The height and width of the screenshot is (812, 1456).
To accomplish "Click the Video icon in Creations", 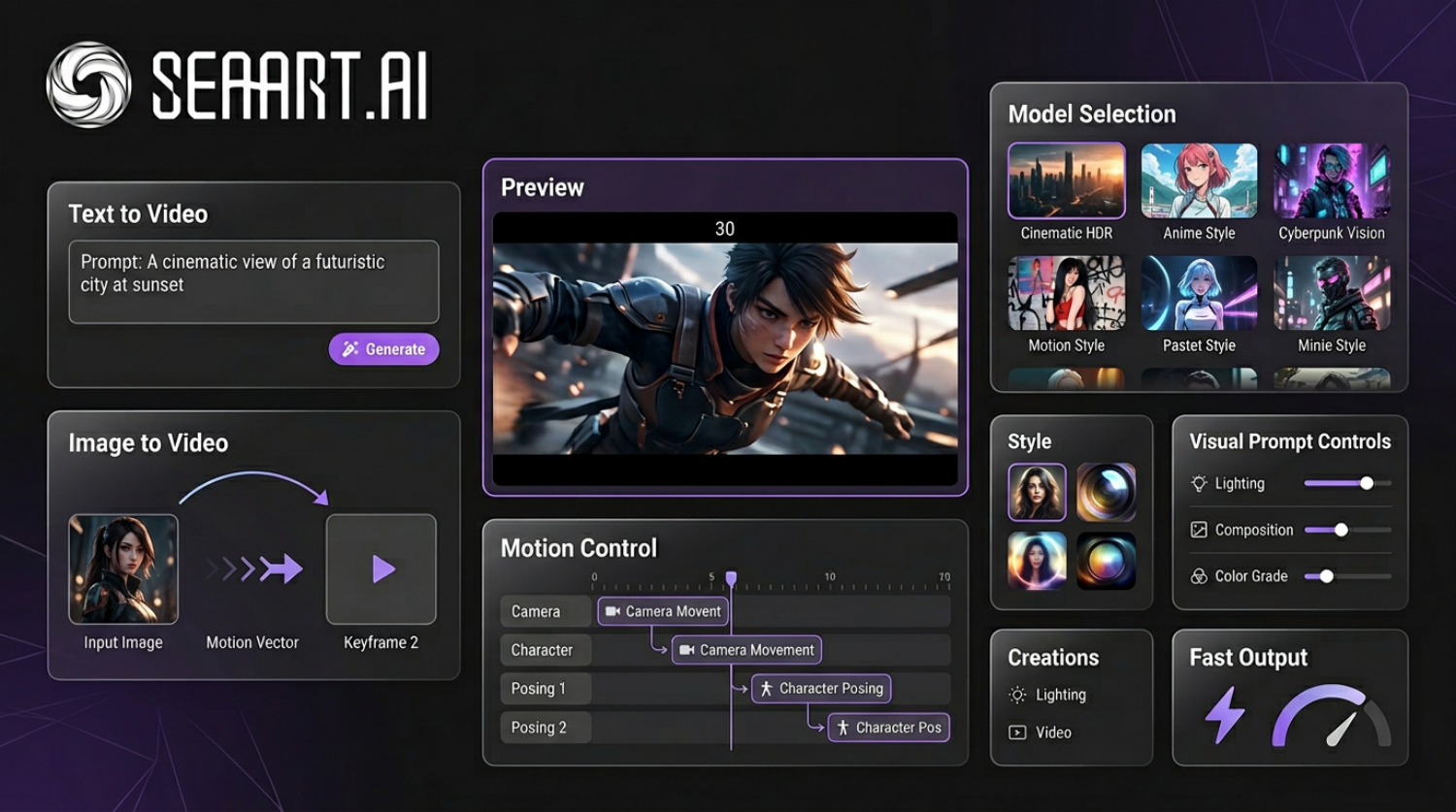I will 1017,732.
